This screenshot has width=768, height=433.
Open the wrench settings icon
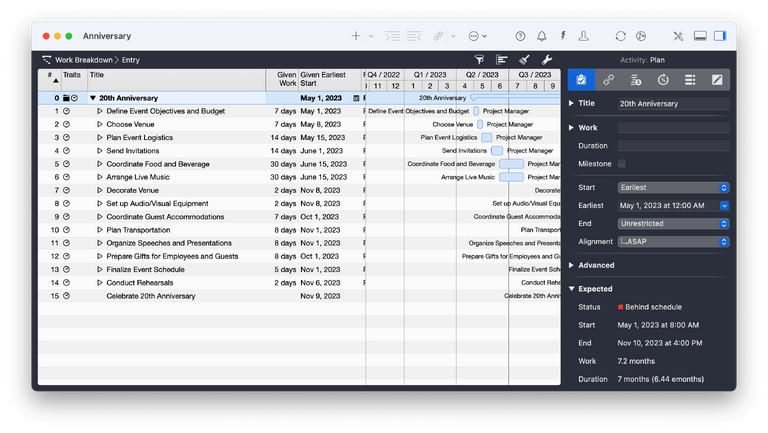[x=547, y=60]
